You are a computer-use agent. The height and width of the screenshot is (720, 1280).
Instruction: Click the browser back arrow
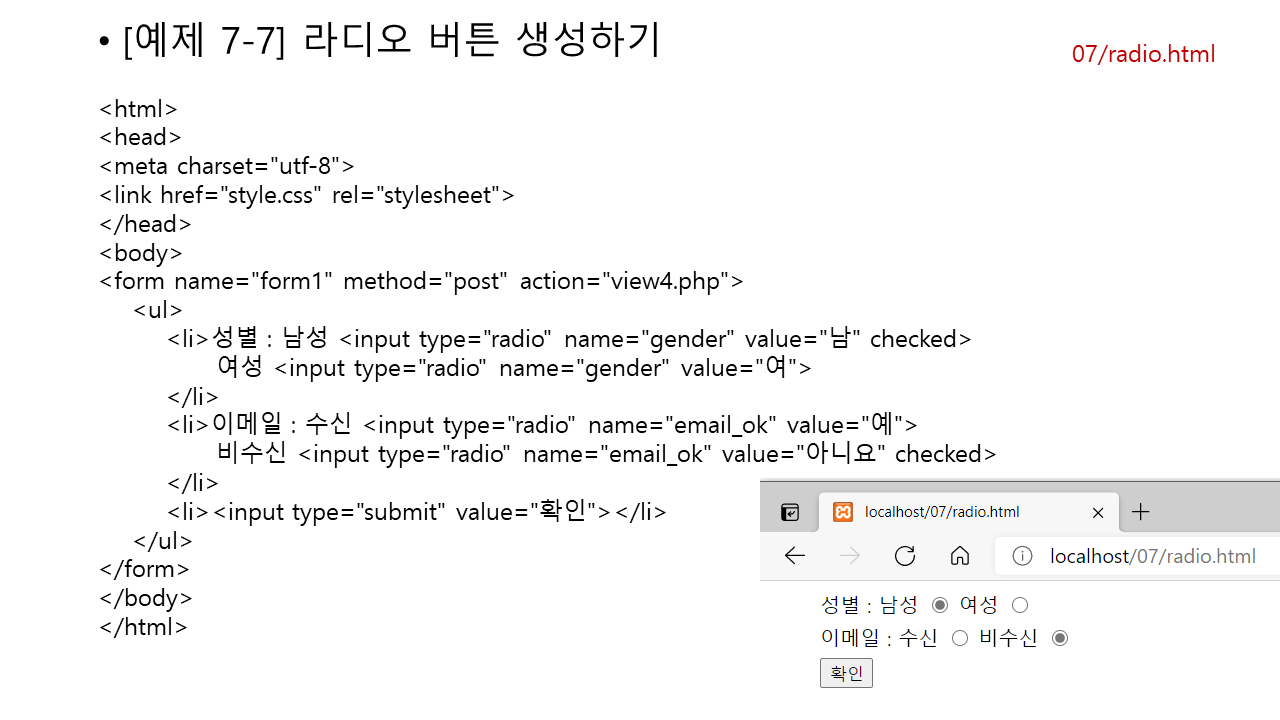(795, 556)
